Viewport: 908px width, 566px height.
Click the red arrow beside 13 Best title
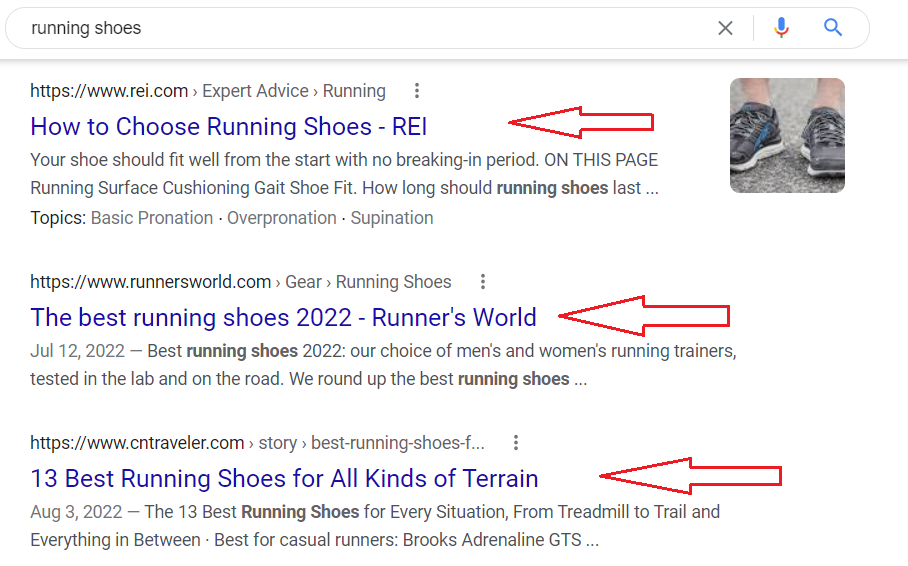click(690, 476)
